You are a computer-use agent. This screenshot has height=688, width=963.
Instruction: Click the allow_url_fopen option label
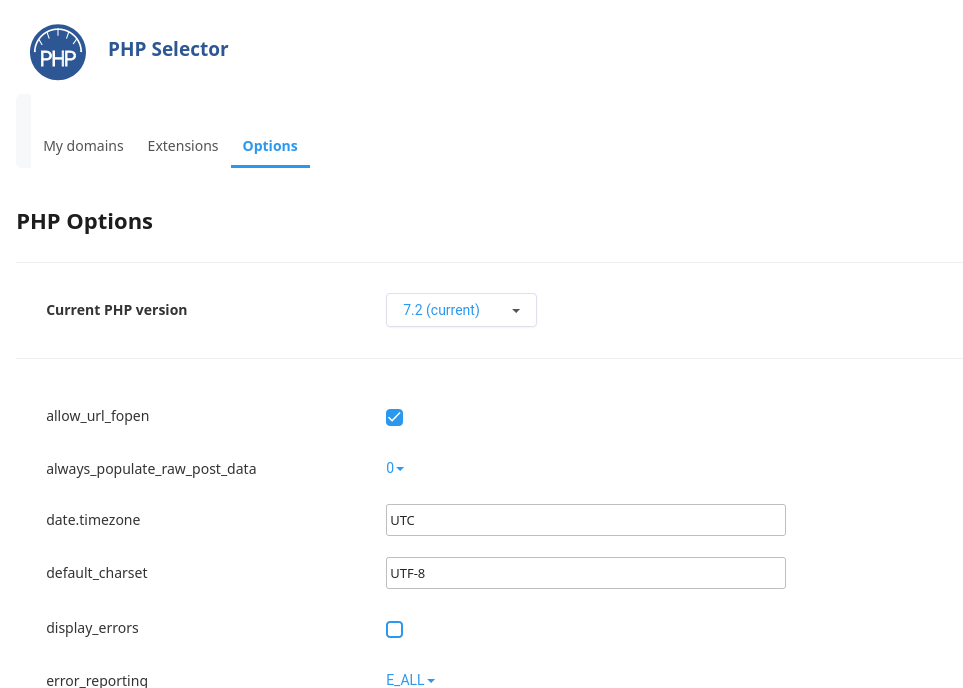coord(97,416)
